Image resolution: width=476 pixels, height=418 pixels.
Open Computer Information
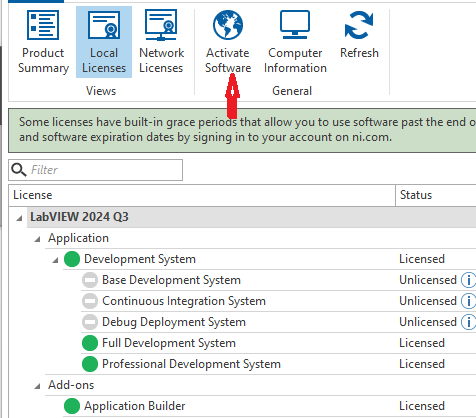point(295,42)
